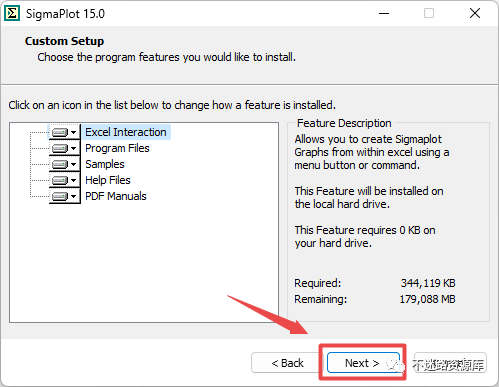Select the Samples feature label
499x387 pixels.
105,164
